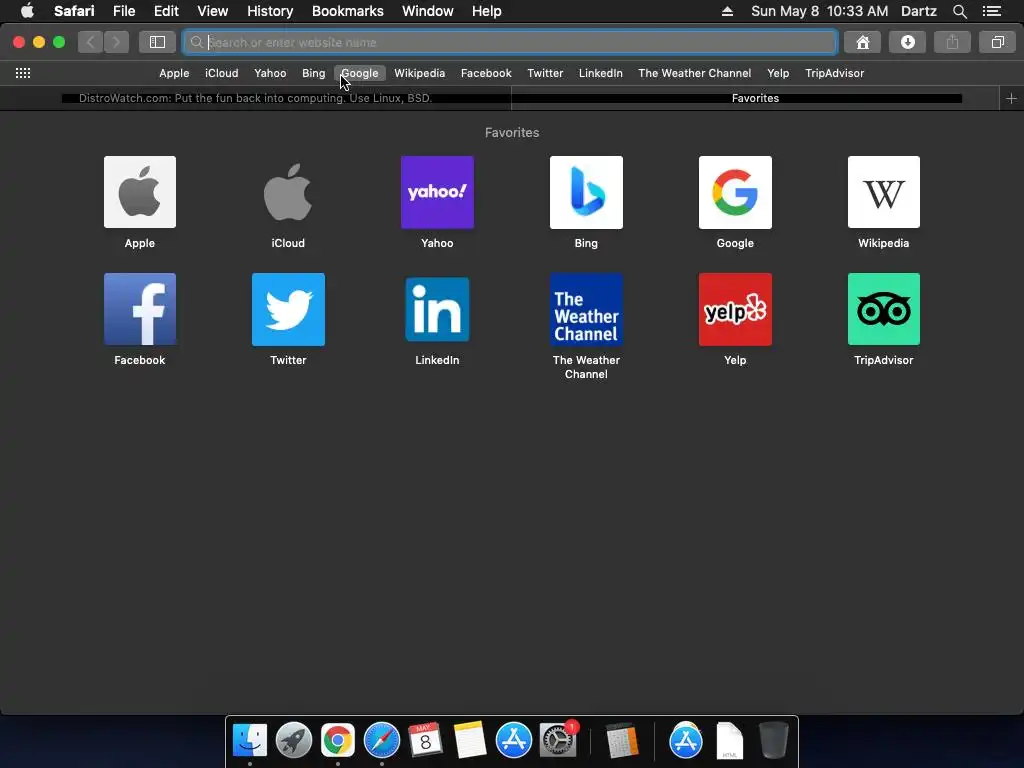The width and height of the screenshot is (1024, 768).
Task: Open the Wikipedia favorite tile
Action: pos(884,192)
